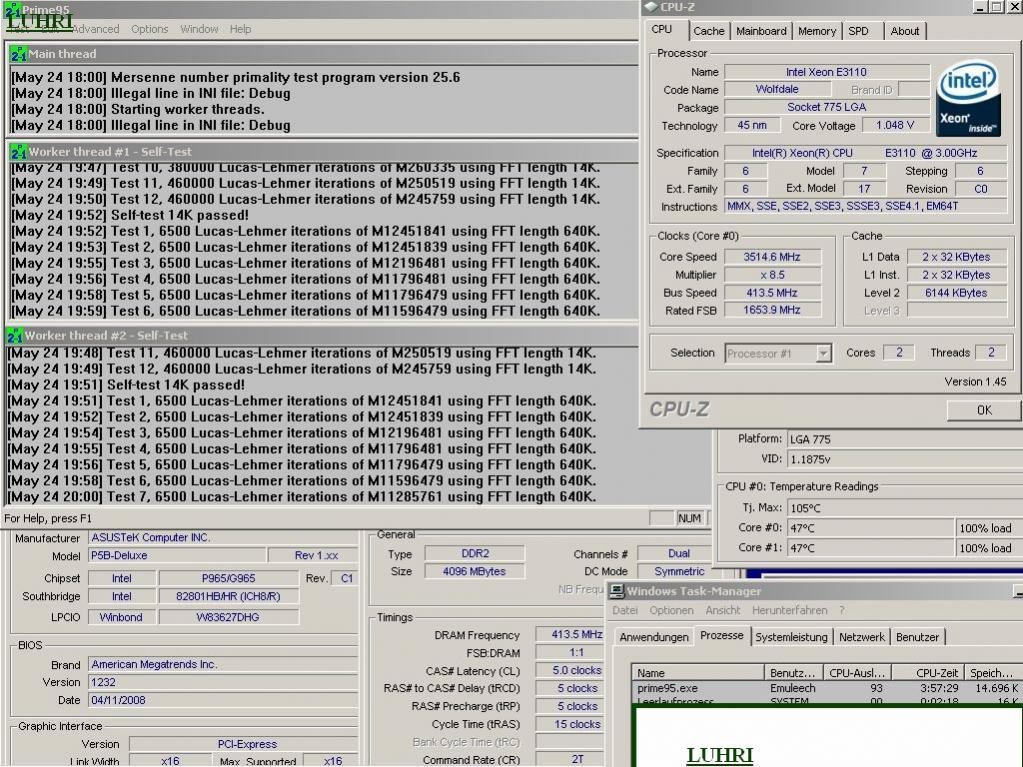Click the DDR2 memory type value

coord(474,553)
